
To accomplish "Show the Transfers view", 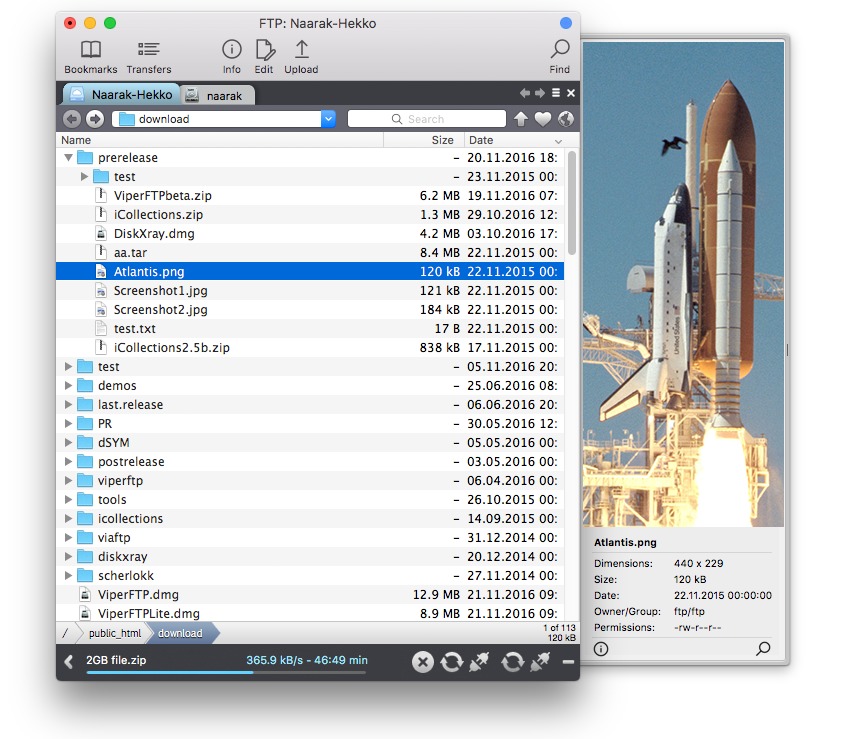I will pyautogui.click(x=148, y=54).
